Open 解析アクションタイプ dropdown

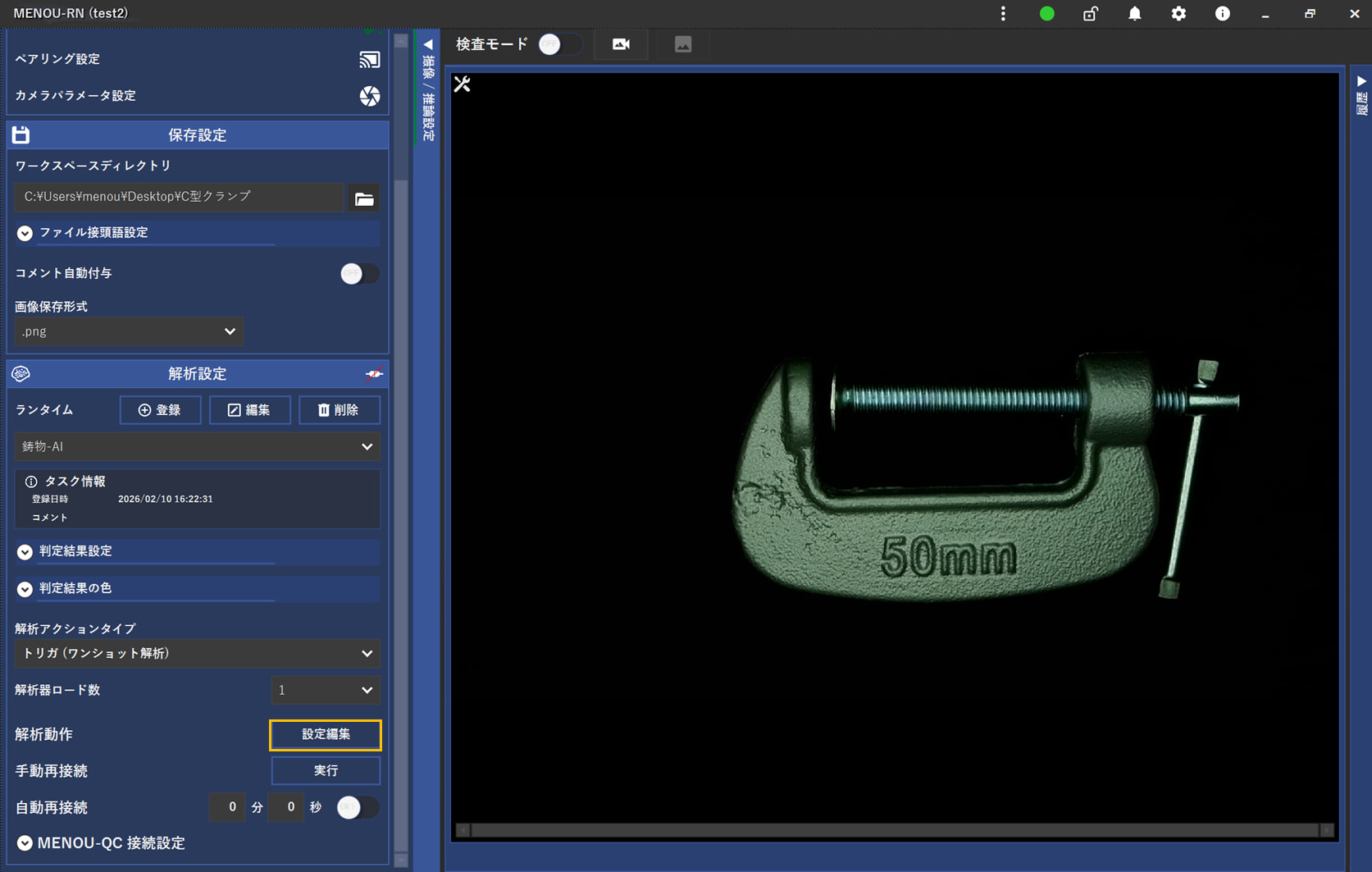197,654
